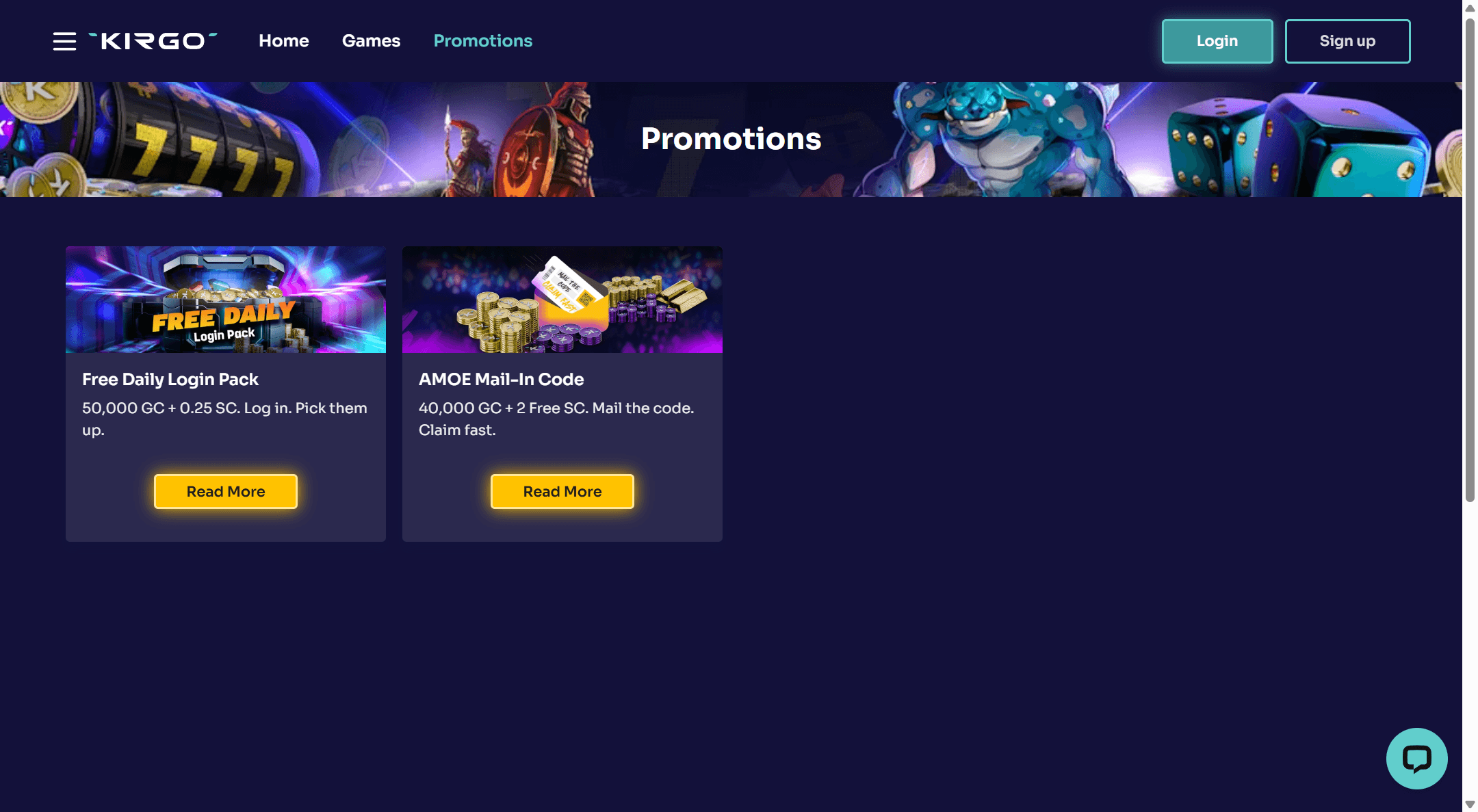
Task: Click the Promotions header banner title
Action: click(x=731, y=139)
